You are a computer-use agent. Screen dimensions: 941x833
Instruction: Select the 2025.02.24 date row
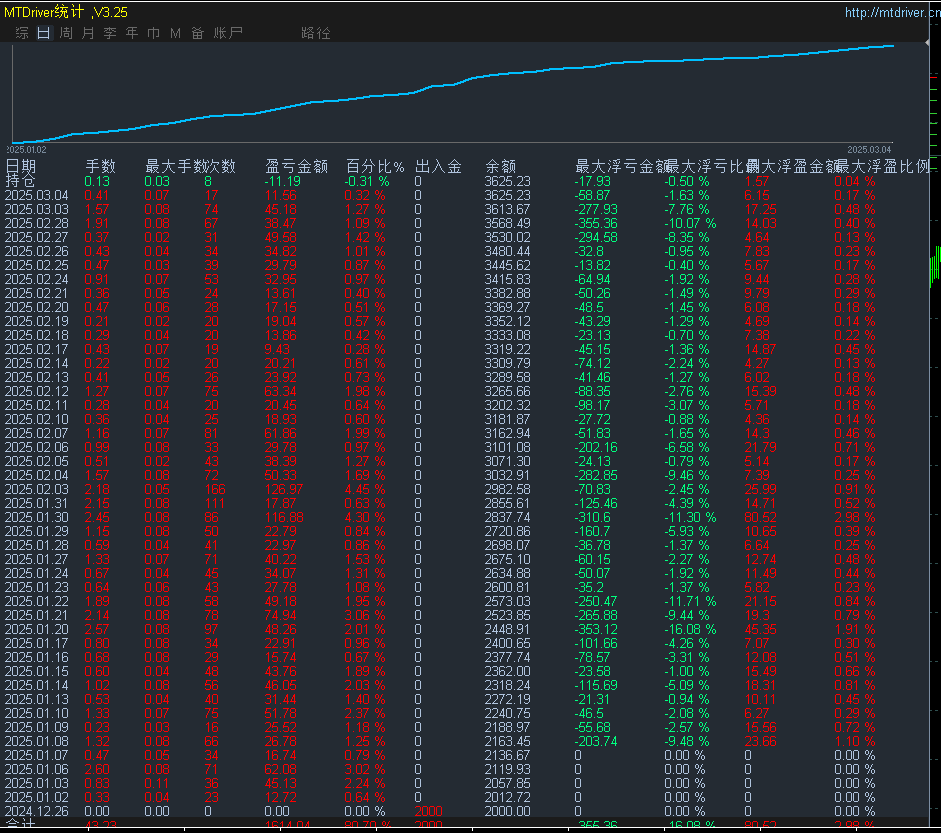click(x=37, y=280)
